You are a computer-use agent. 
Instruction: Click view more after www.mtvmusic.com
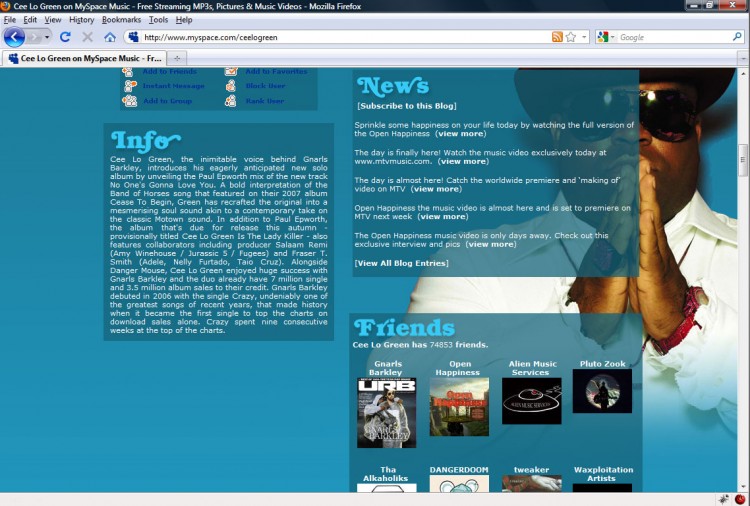pos(463,162)
